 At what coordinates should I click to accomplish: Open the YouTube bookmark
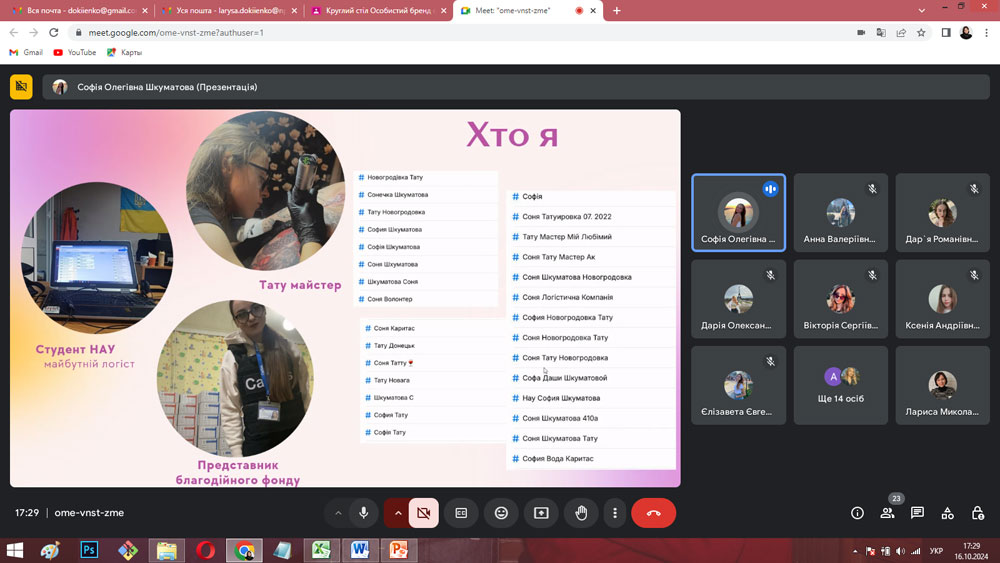pyautogui.click(x=75, y=52)
